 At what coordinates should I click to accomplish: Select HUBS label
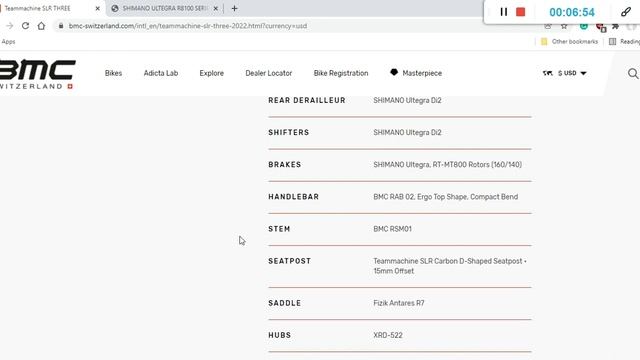click(280, 336)
